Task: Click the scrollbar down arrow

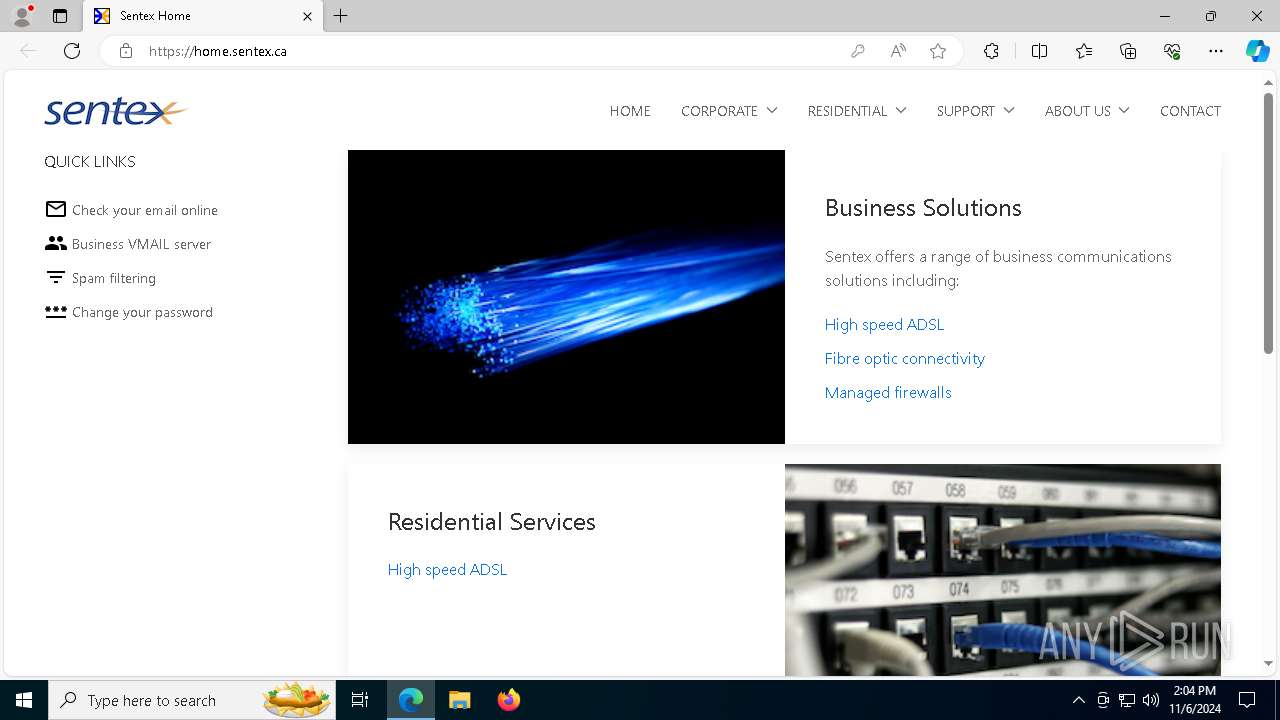Action: click(1268, 663)
